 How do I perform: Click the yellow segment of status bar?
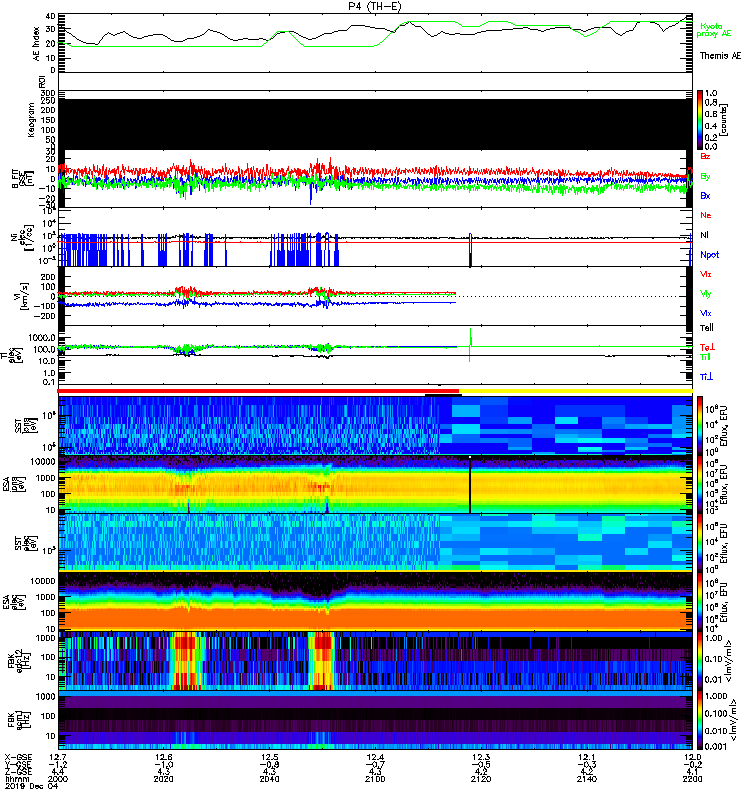(x=576, y=391)
